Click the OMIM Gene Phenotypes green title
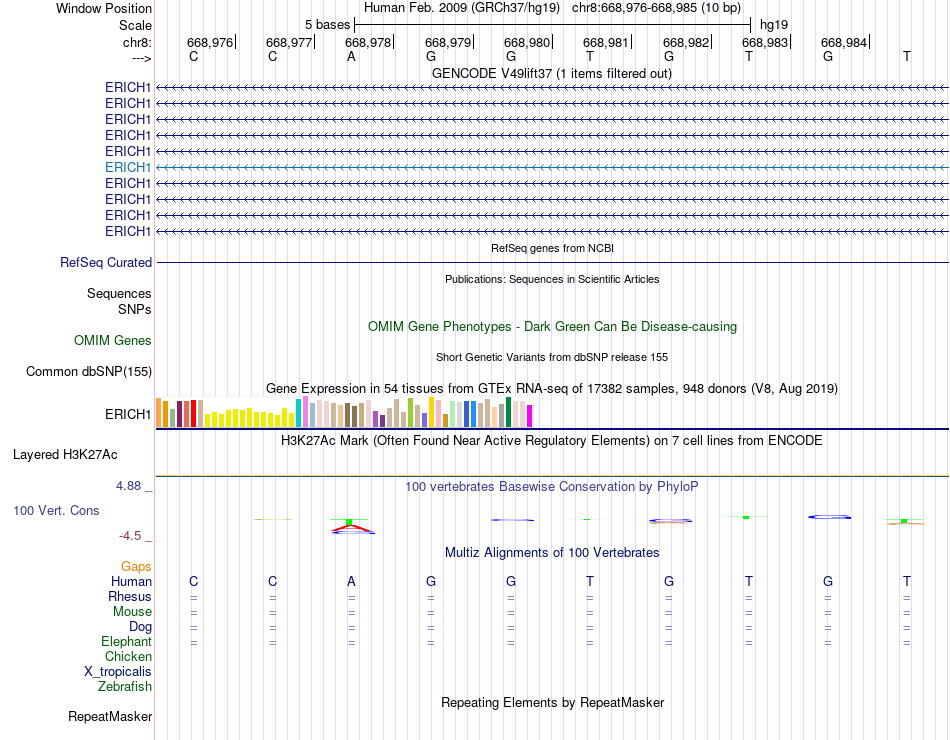Image resolution: width=950 pixels, height=740 pixels. point(552,327)
